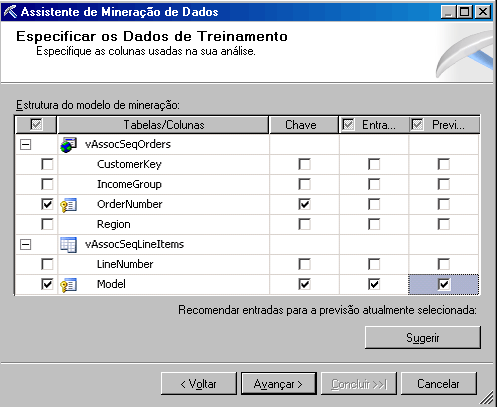
Task: Toggle the select-all checkbox in header row
Action: pyautogui.click(x=36, y=125)
